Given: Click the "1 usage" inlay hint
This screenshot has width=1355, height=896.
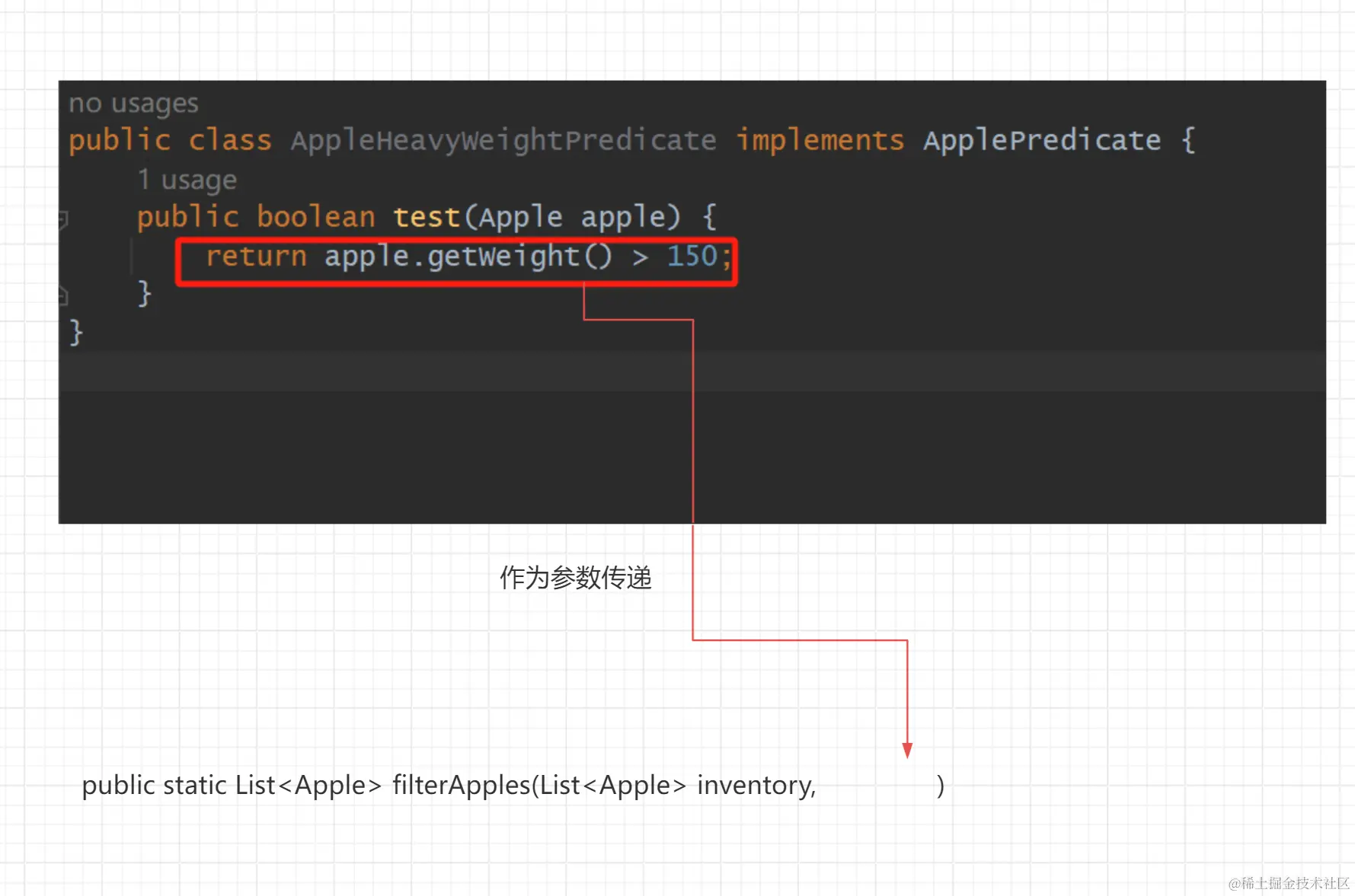Looking at the screenshot, I should click(187, 180).
